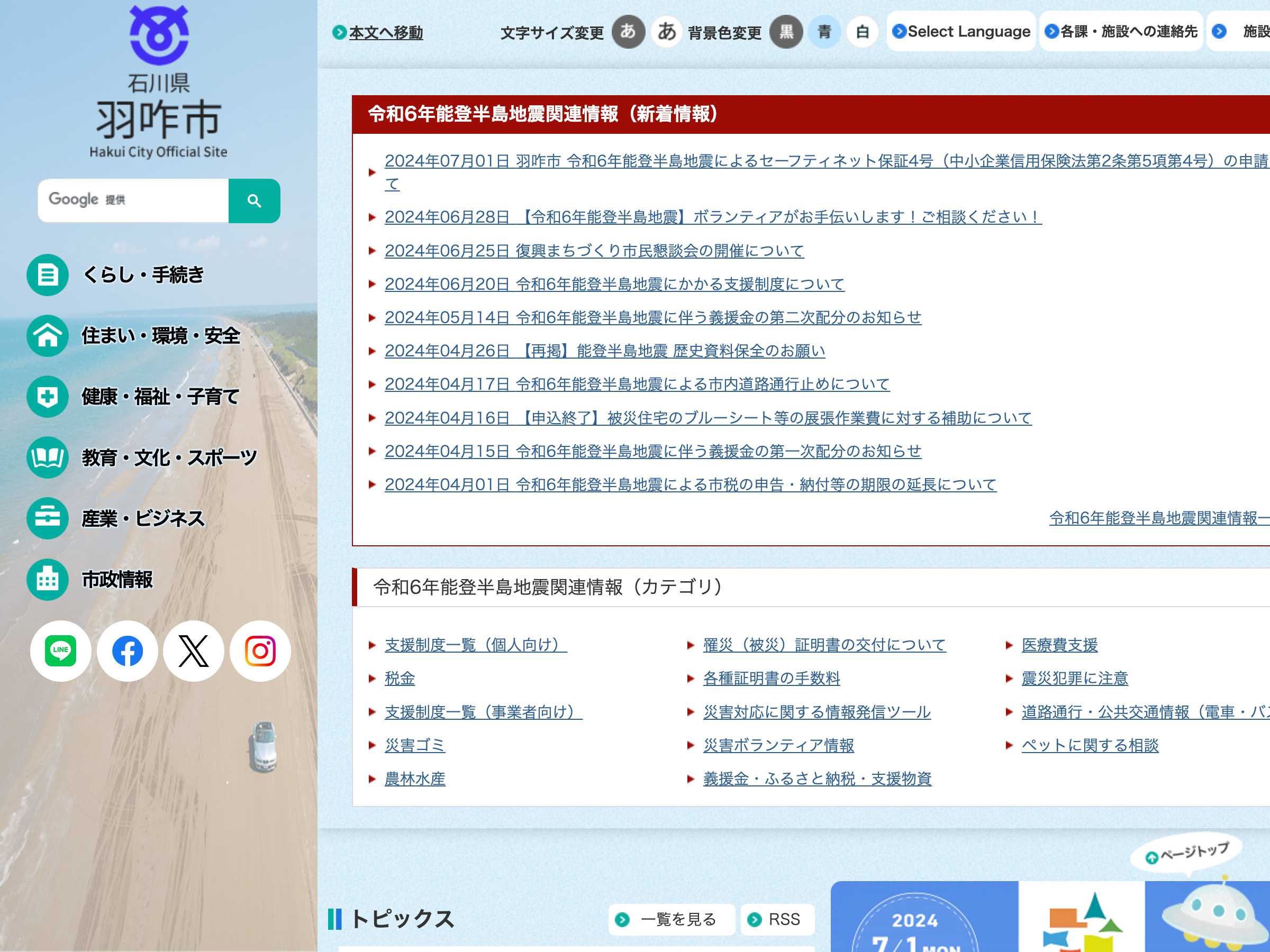Open ペットに関する相談 link
This screenshot has width=1270, height=952.
tap(1090, 745)
